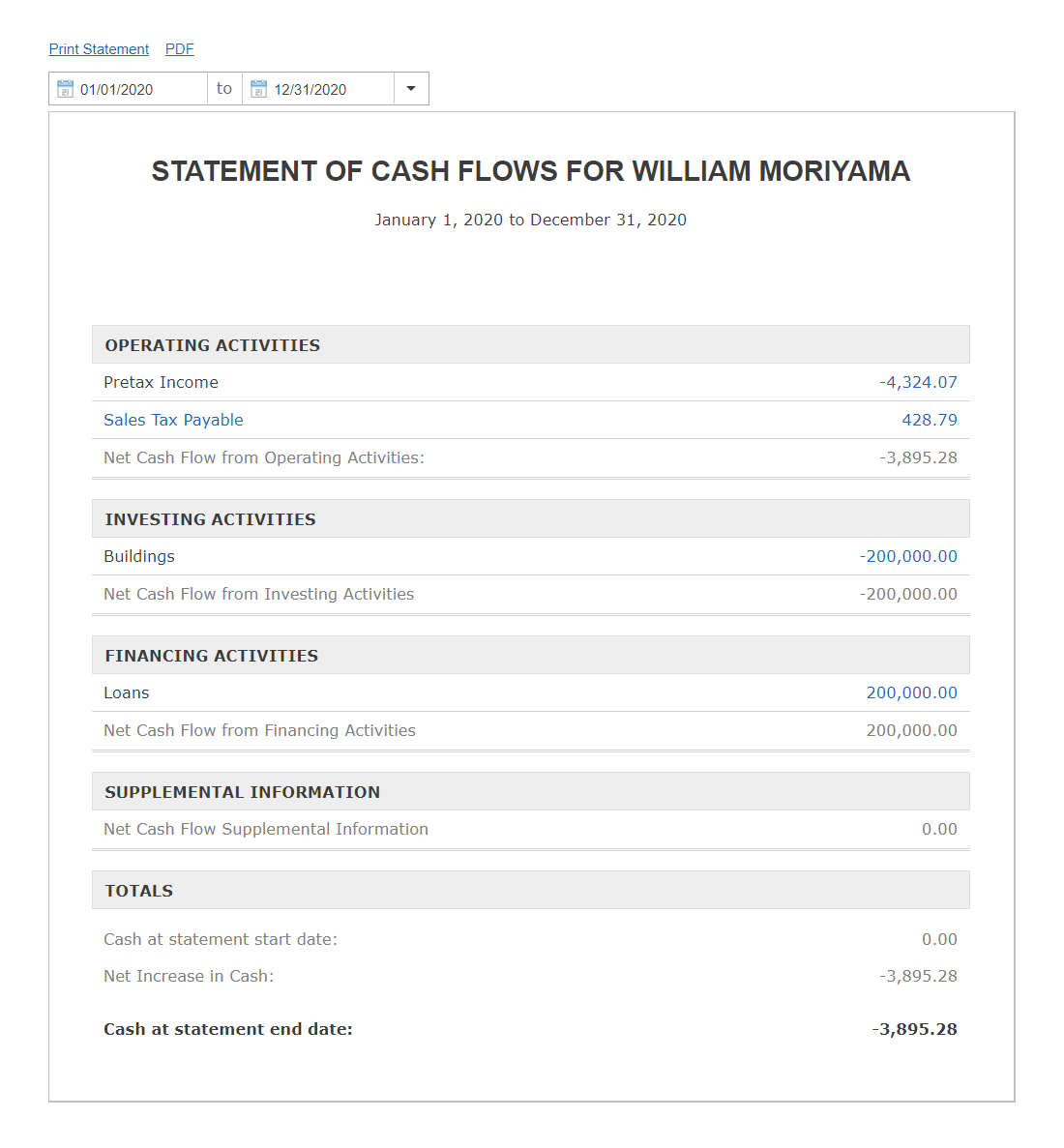This screenshot has height=1148, width=1064.
Task: Select the financing net total 200,000.00
Action: click(x=912, y=730)
